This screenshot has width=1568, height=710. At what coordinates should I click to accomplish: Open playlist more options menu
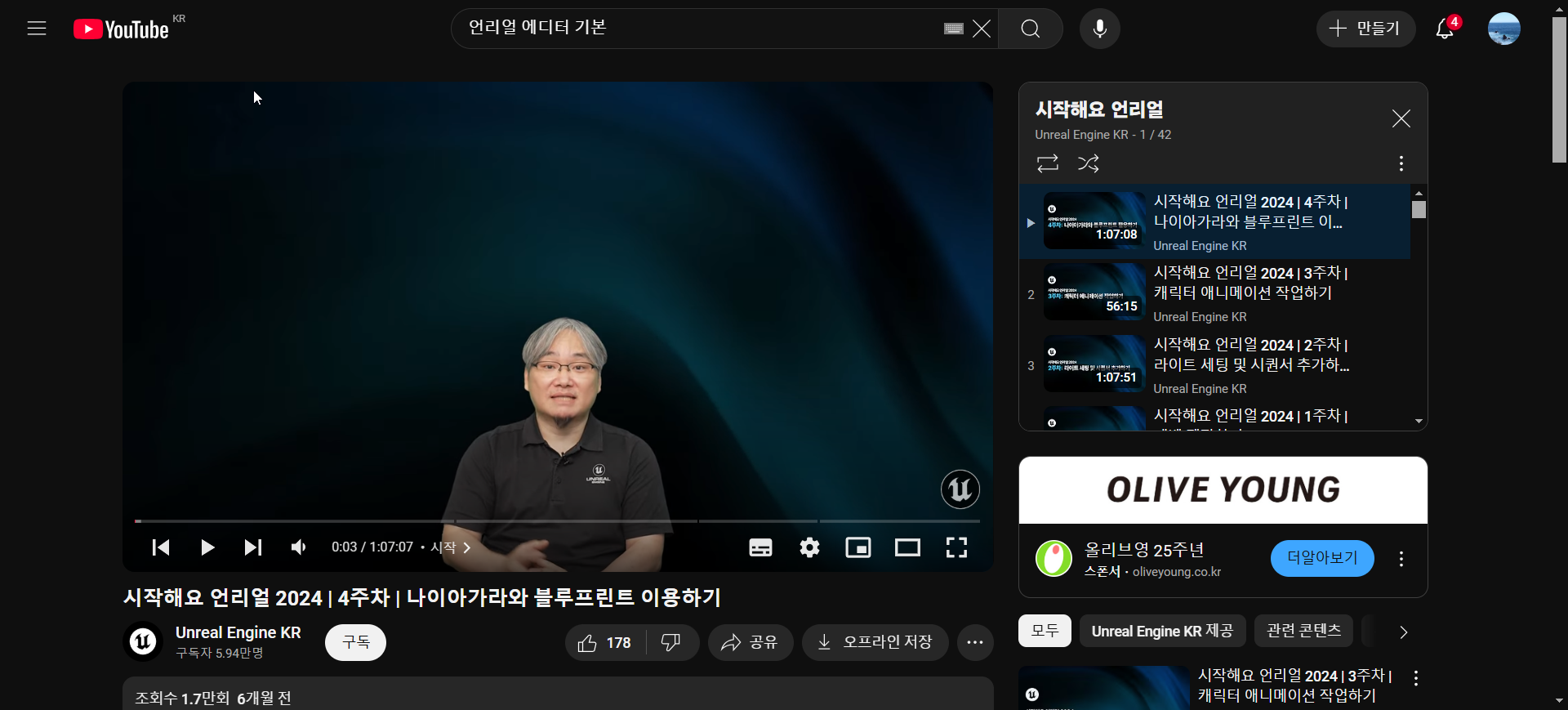coord(1401,163)
